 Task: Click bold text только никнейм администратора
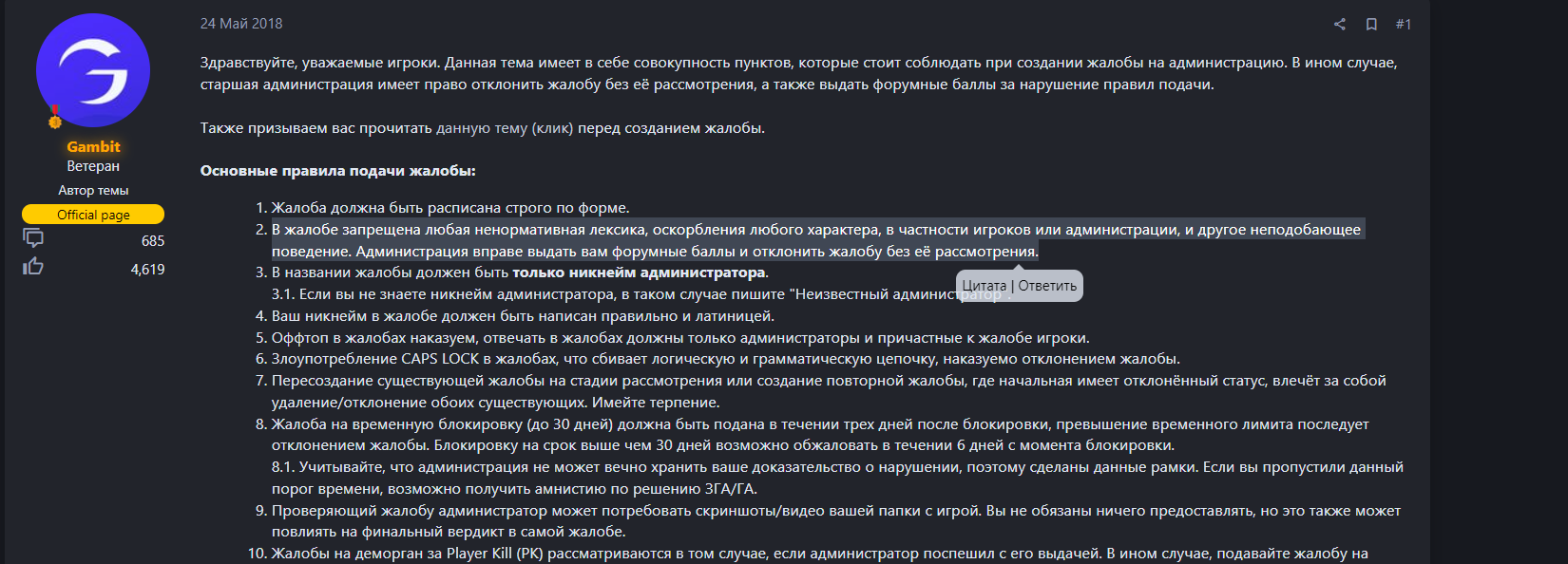pyautogui.click(x=639, y=273)
